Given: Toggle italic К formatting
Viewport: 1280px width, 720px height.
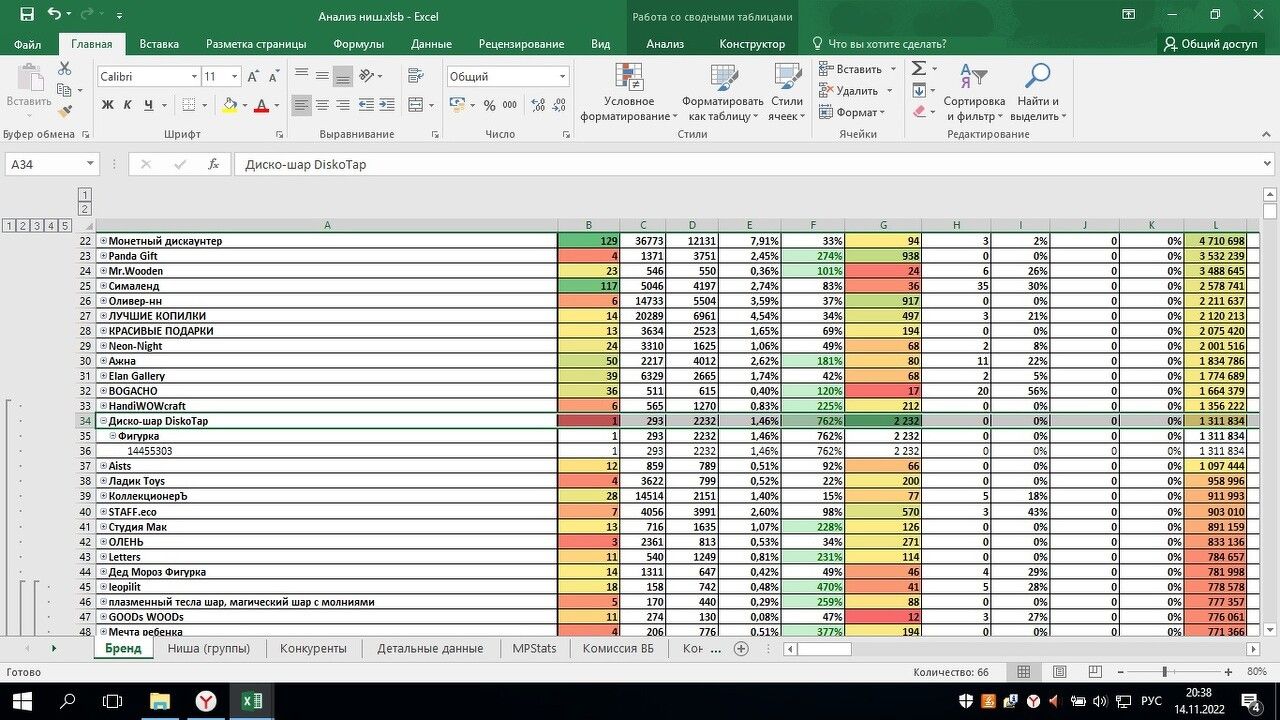Looking at the screenshot, I should coord(128,106).
